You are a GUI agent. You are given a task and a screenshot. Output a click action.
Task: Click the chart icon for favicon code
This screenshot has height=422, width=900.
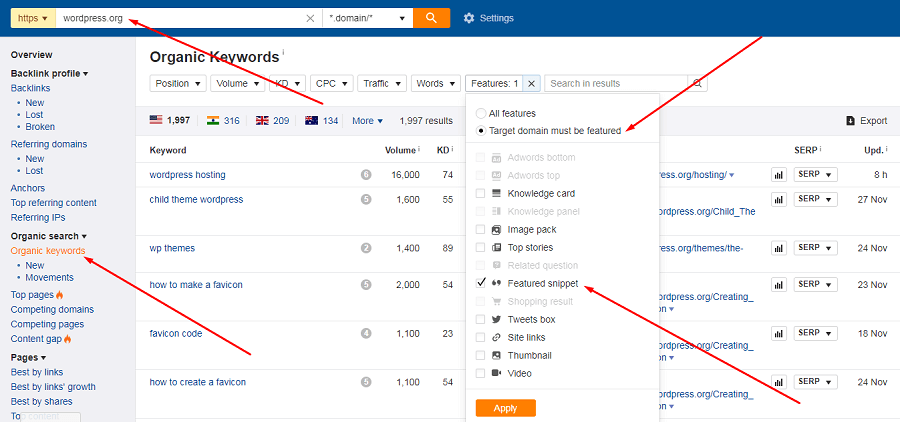778,334
